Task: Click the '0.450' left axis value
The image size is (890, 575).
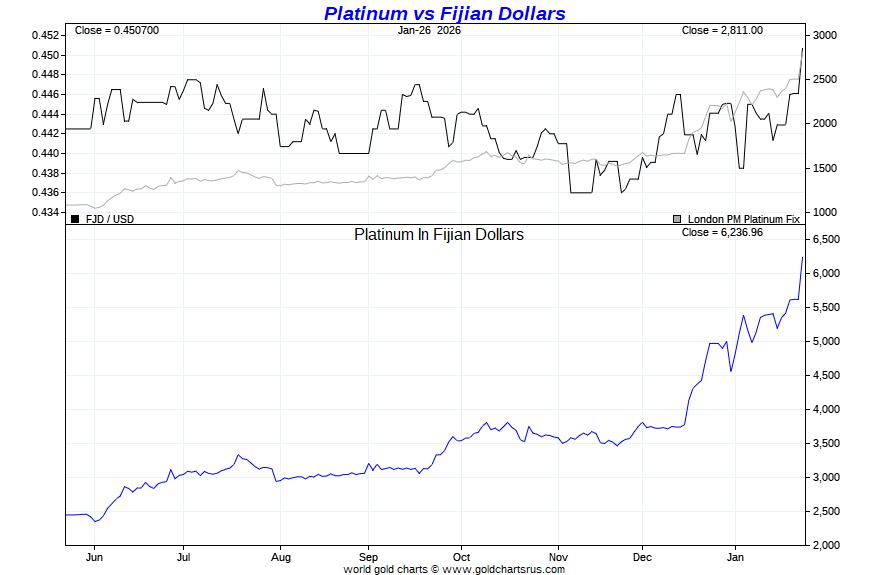Action: [x=45, y=56]
